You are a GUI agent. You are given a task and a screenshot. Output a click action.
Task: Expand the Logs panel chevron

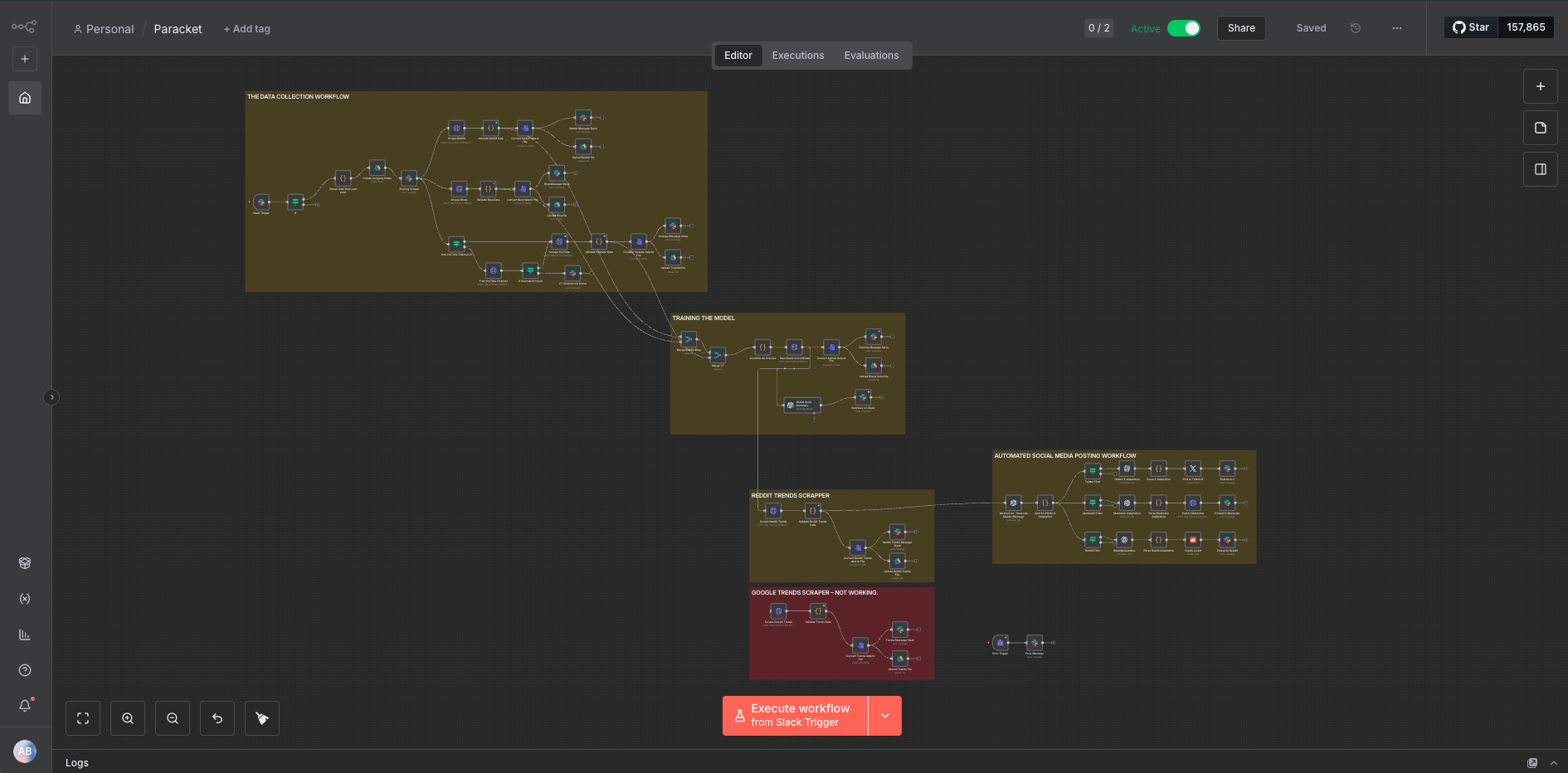tap(1553, 763)
